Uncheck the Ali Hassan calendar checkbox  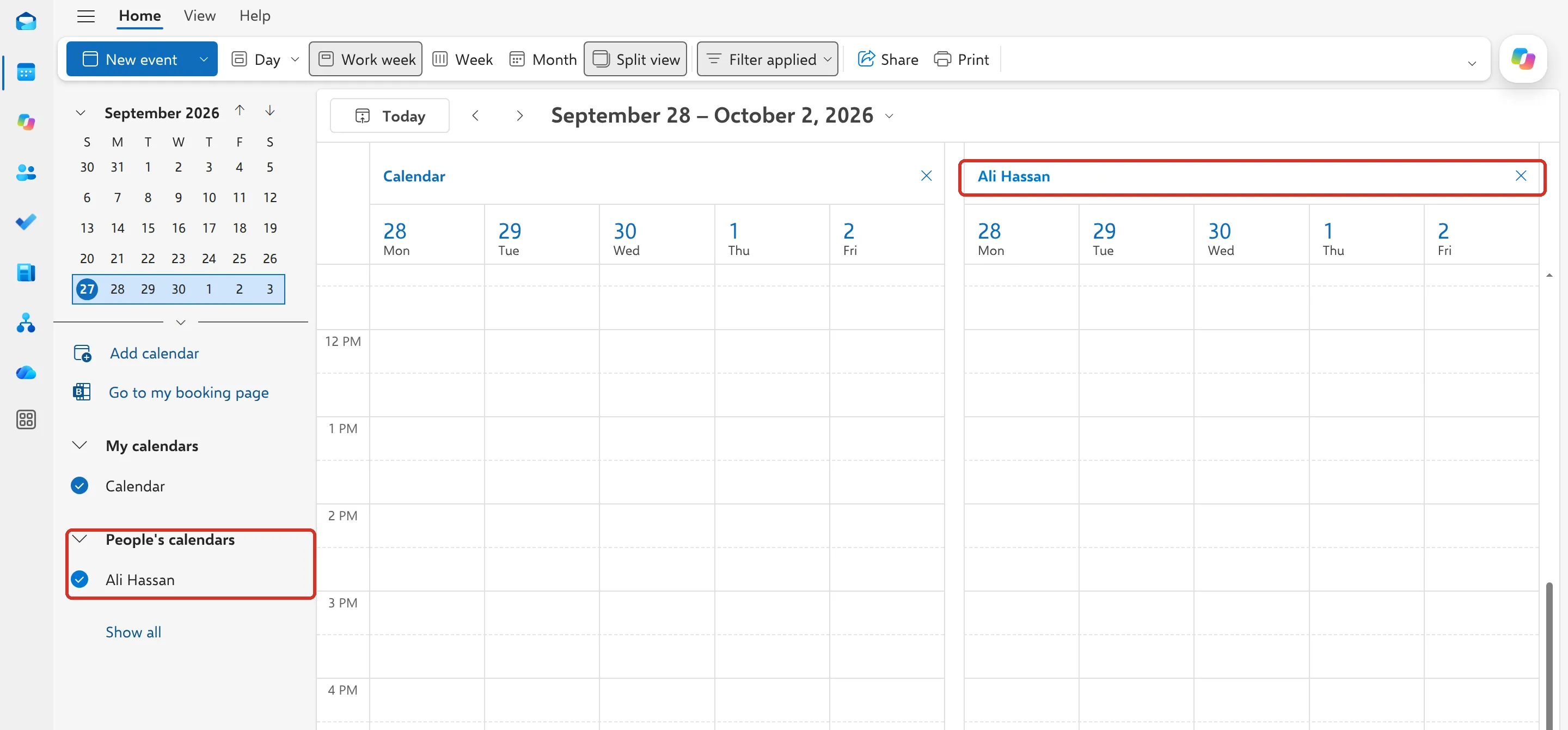click(79, 579)
